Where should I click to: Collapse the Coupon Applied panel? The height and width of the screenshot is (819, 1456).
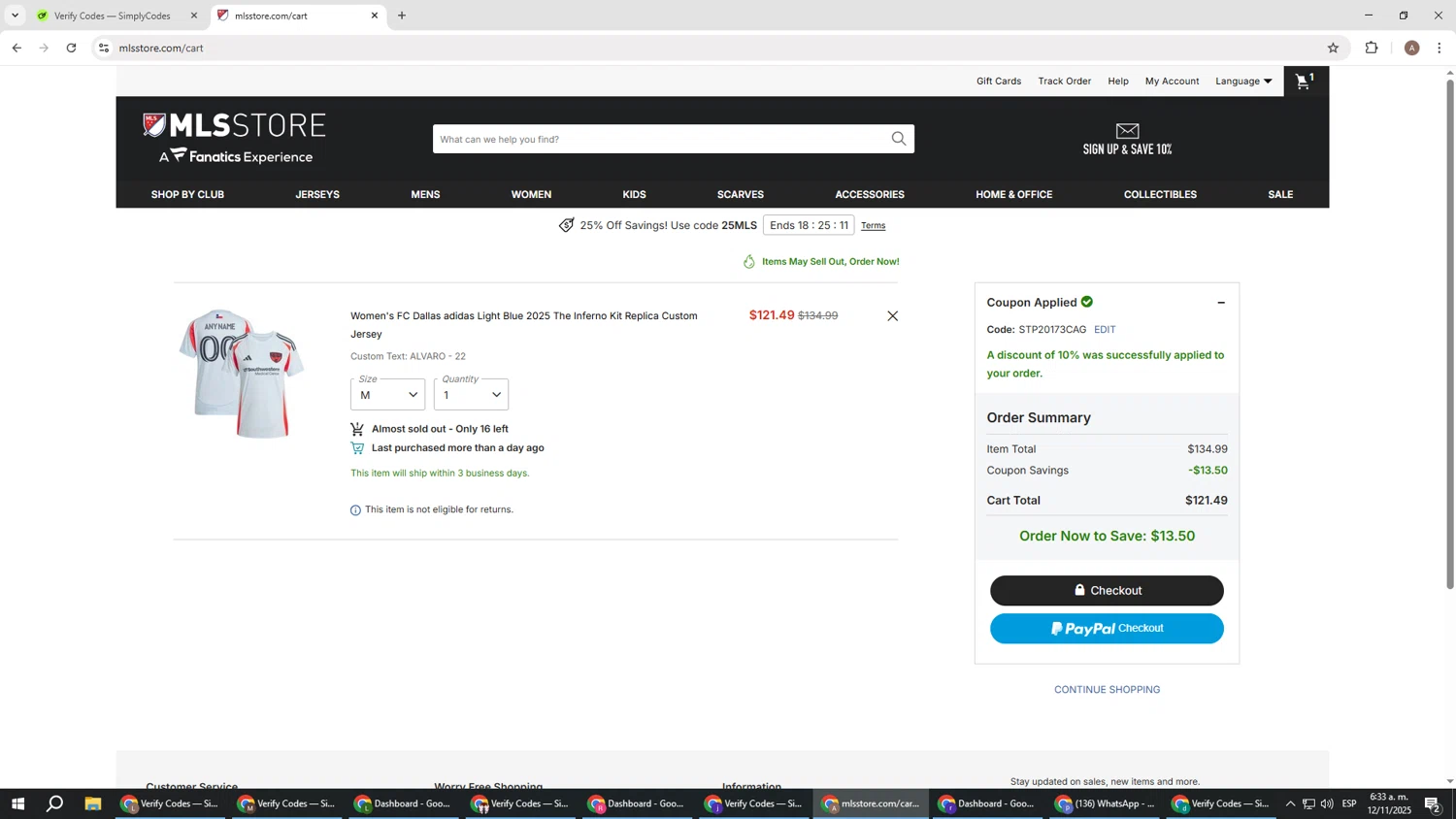point(1221,303)
